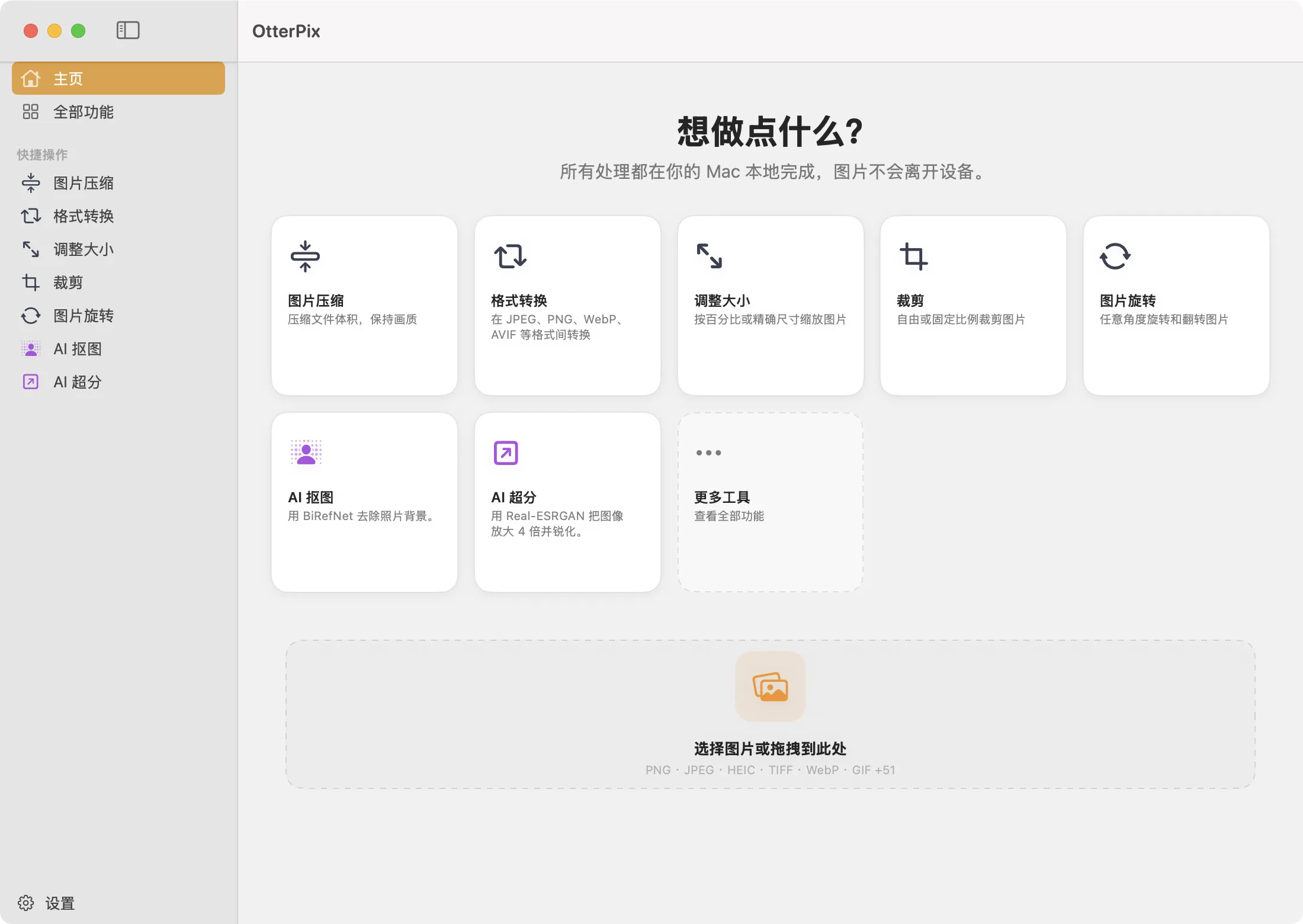Select 主页 in the sidebar
This screenshot has width=1303, height=924.
[118, 78]
